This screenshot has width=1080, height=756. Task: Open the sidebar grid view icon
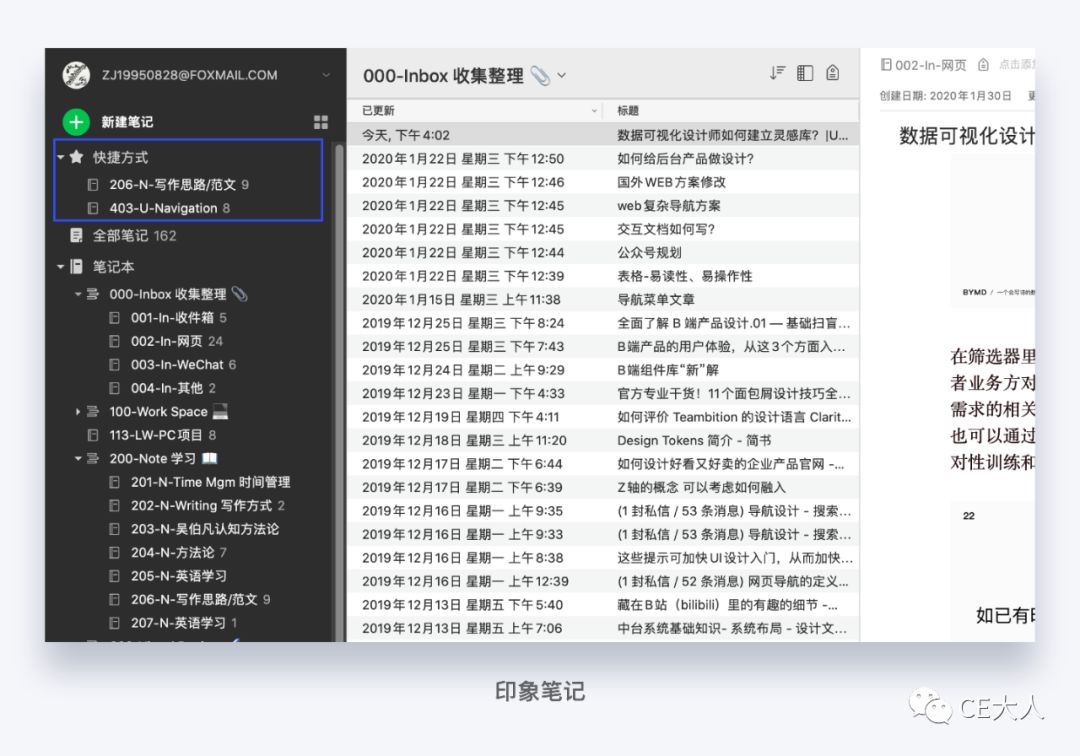click(321, 123)
